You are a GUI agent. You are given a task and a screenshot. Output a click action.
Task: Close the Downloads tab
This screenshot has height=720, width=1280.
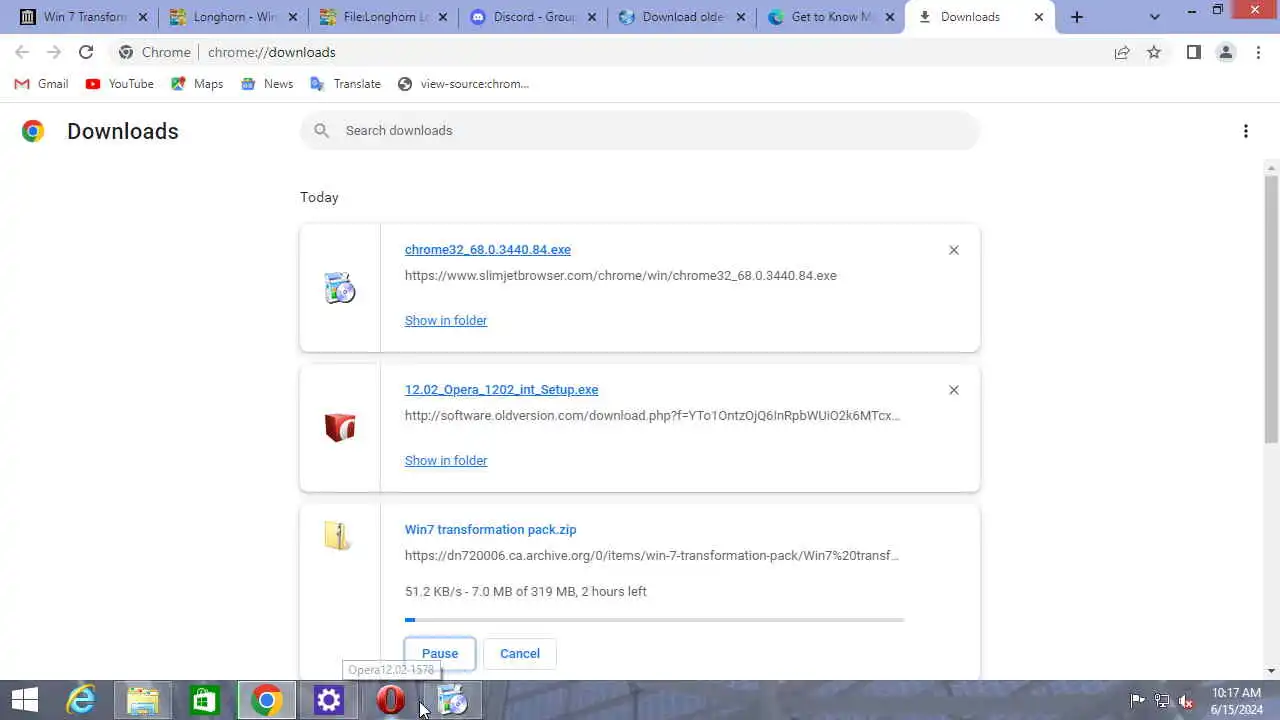[1039, 17]
